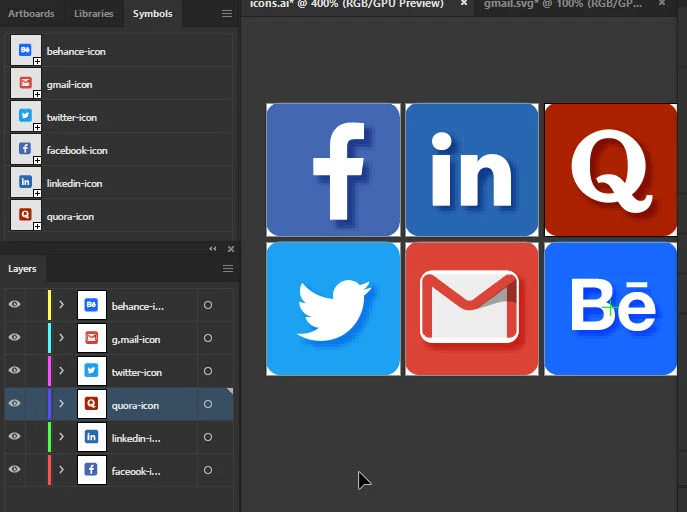Viewport: 687px width, 512px height.
Task: Target the twitter-icon layer using its circle
Action: [x=208, y=371]
